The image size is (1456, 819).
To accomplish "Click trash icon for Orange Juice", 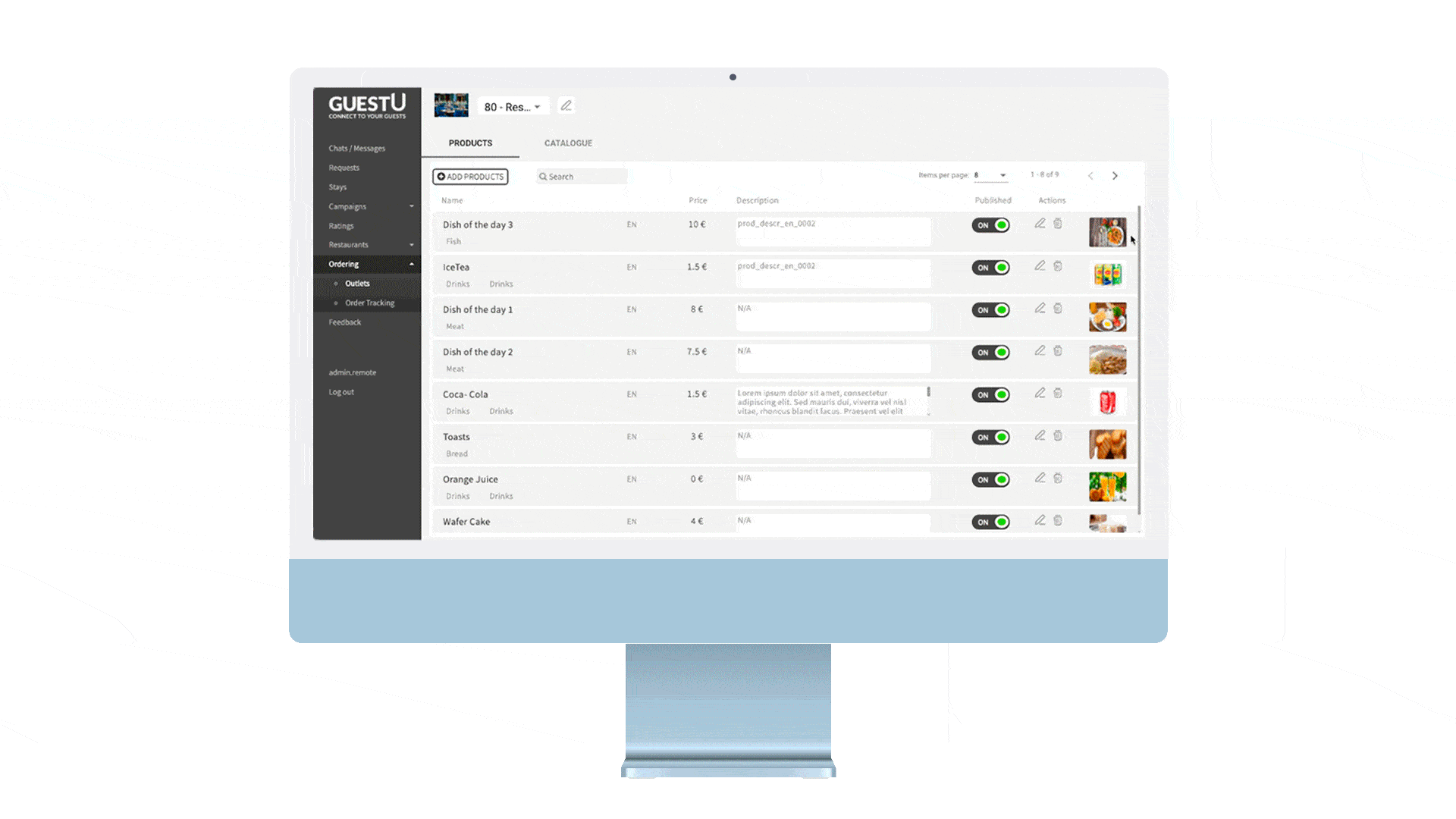I will tap(1058, 479).
